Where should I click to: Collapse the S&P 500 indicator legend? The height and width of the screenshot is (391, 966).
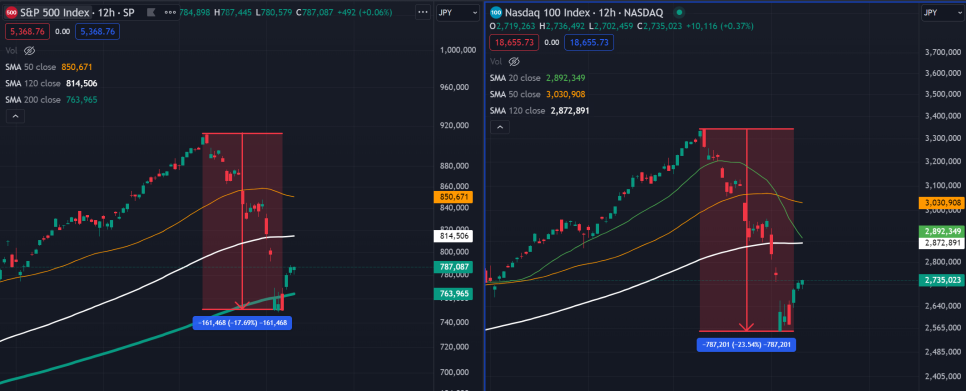(x=15, y=116)
